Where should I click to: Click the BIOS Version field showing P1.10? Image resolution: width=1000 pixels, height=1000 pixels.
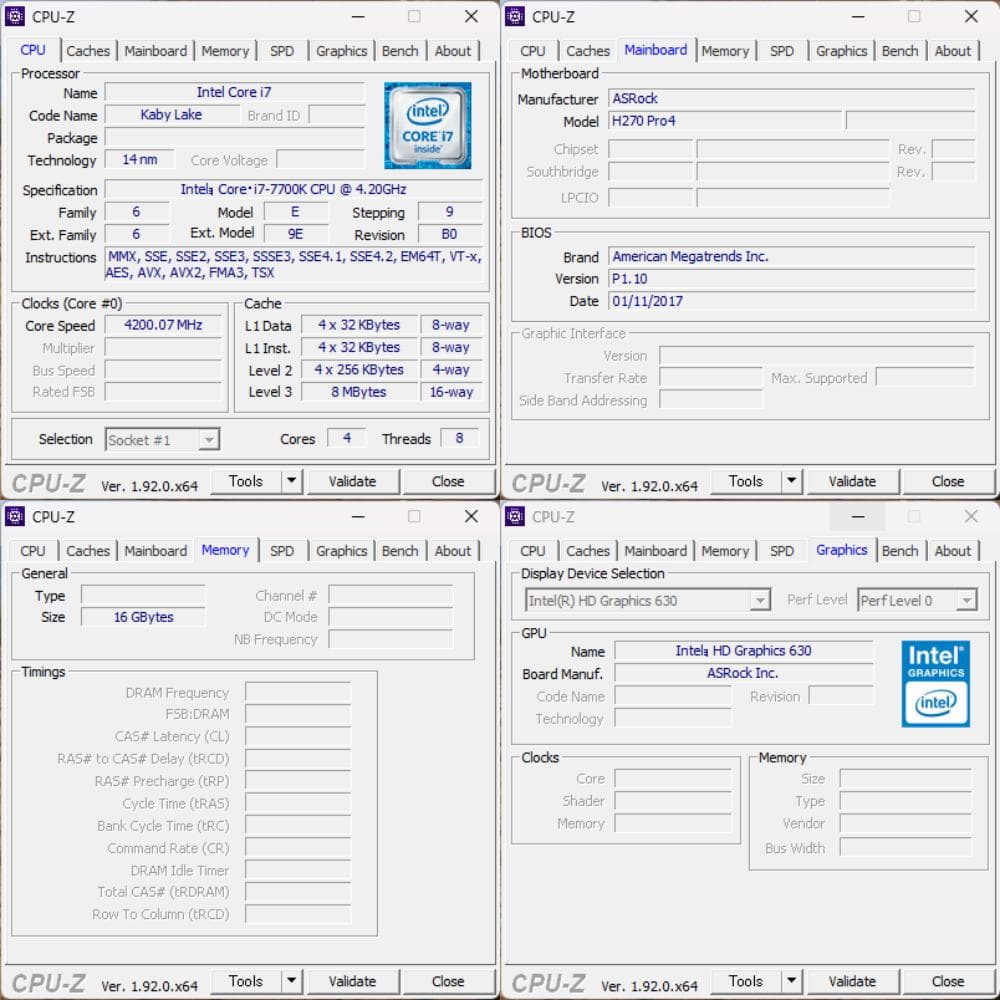pos(791,279)
